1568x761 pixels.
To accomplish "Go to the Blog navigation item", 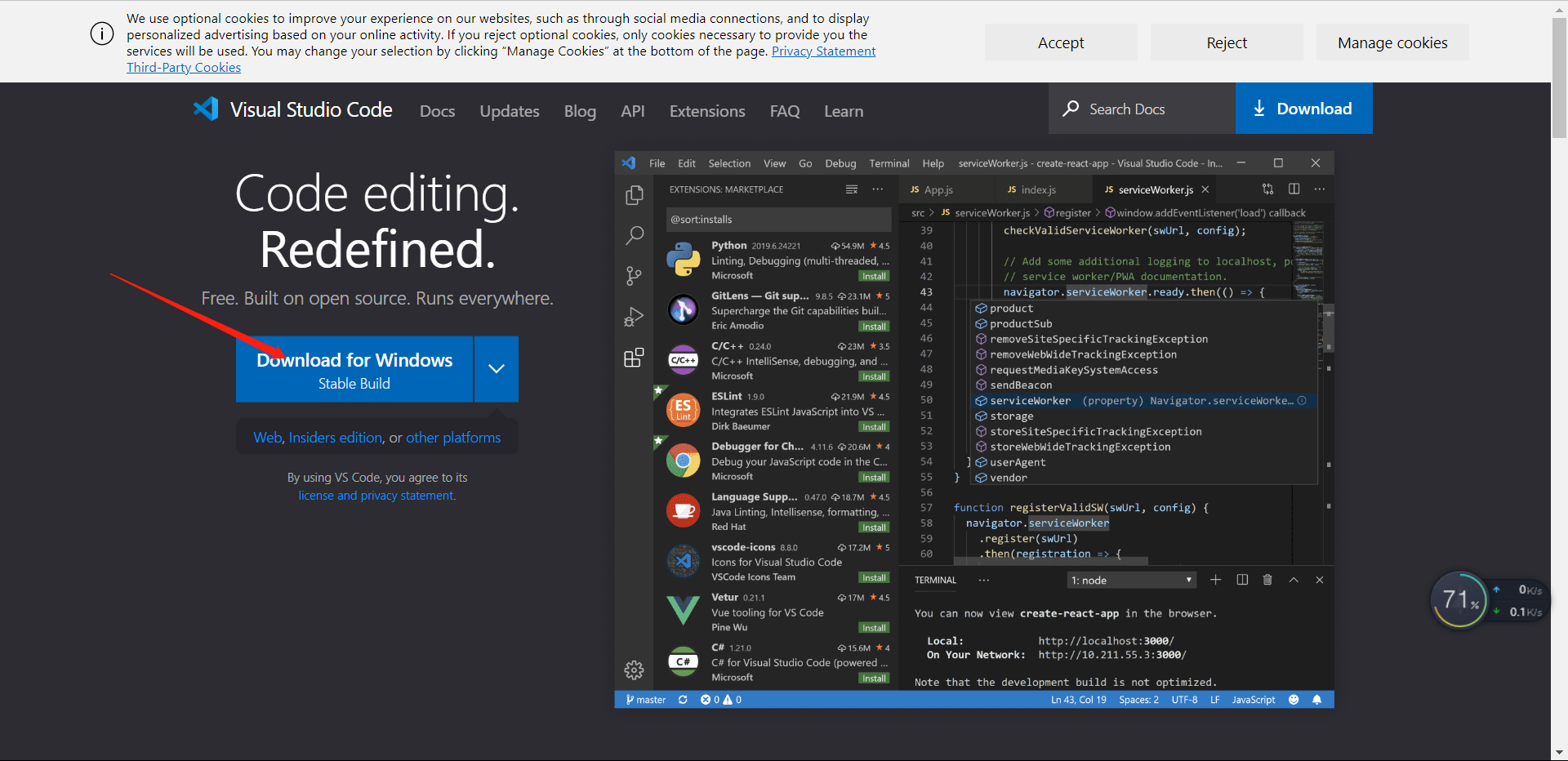I will (x=580, y=111).
